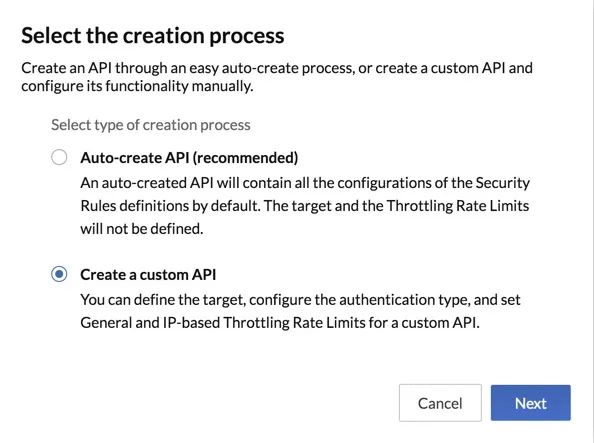Proceed with the blue Next button

530,403
